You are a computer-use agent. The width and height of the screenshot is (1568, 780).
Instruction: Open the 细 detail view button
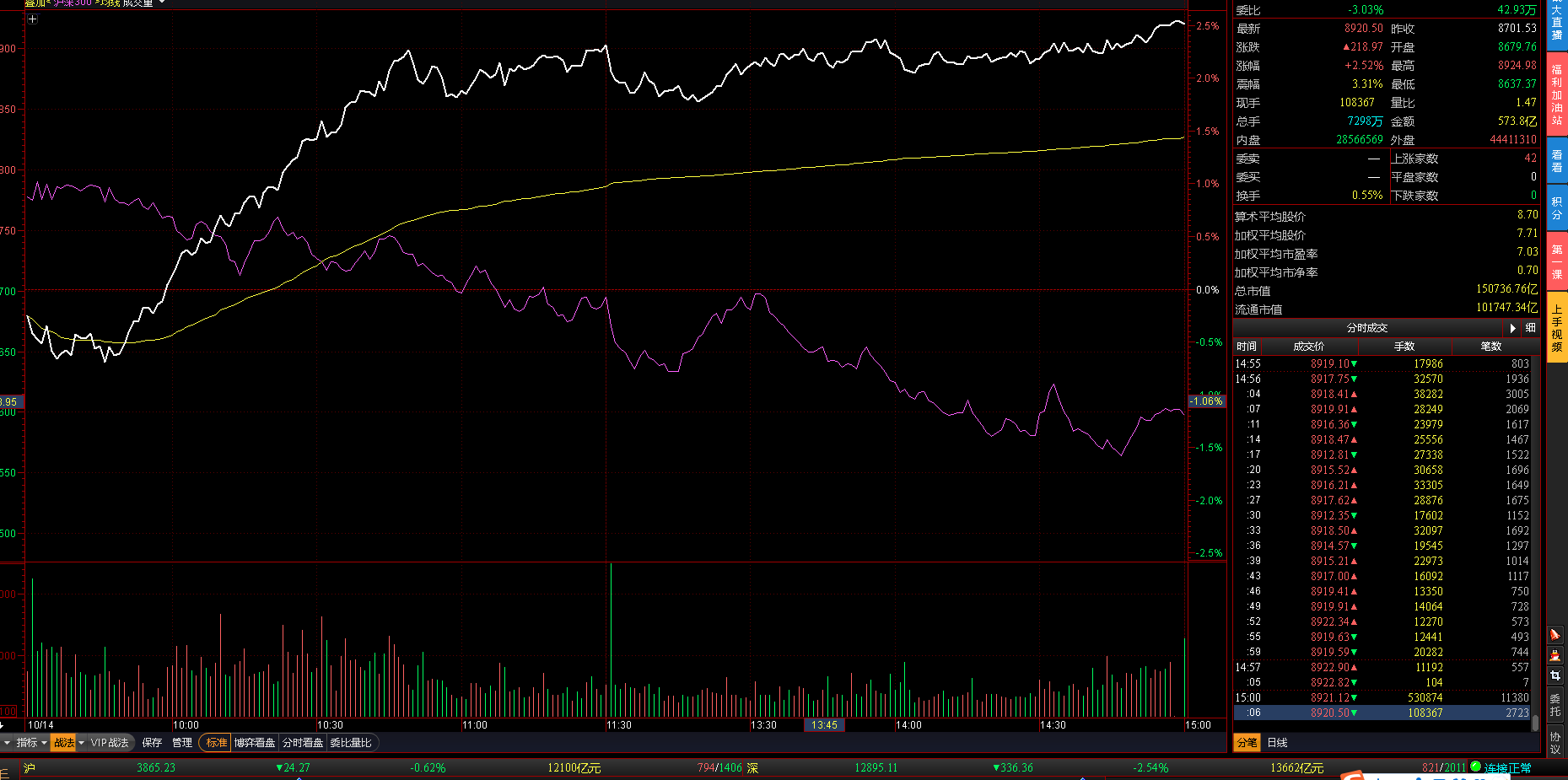click(1530, 328)
